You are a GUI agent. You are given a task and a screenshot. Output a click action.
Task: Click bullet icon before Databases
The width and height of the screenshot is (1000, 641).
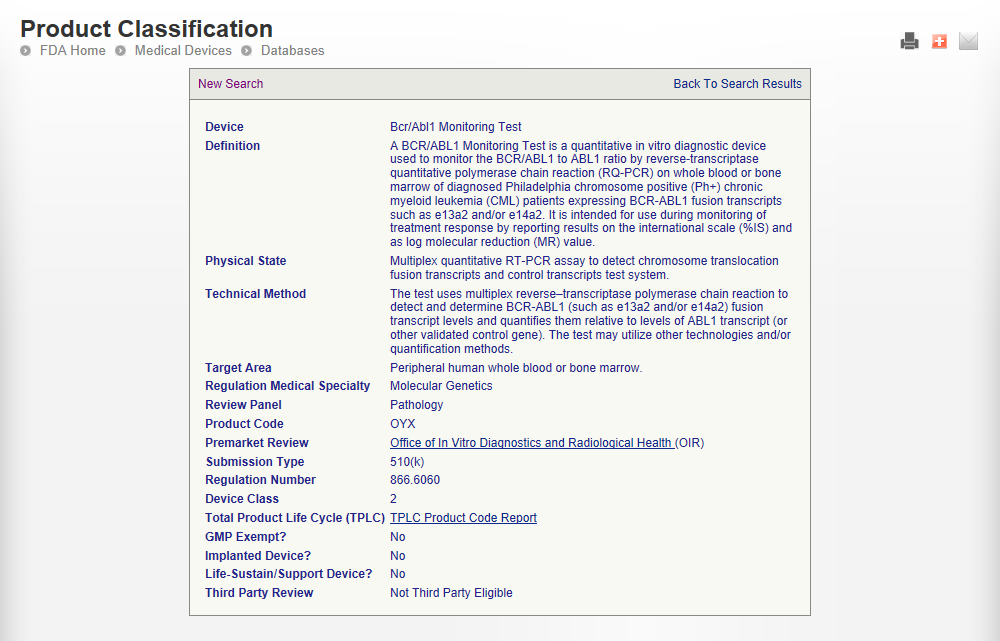click(x=247, y=50)
